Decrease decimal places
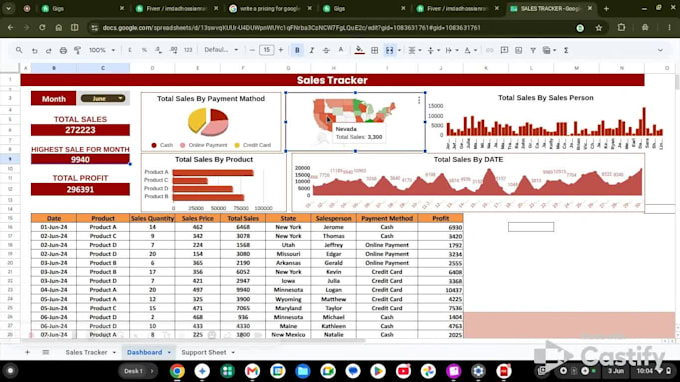Image resolution: width=680 pixels, height=382 pixels. [x=159, y=50]
